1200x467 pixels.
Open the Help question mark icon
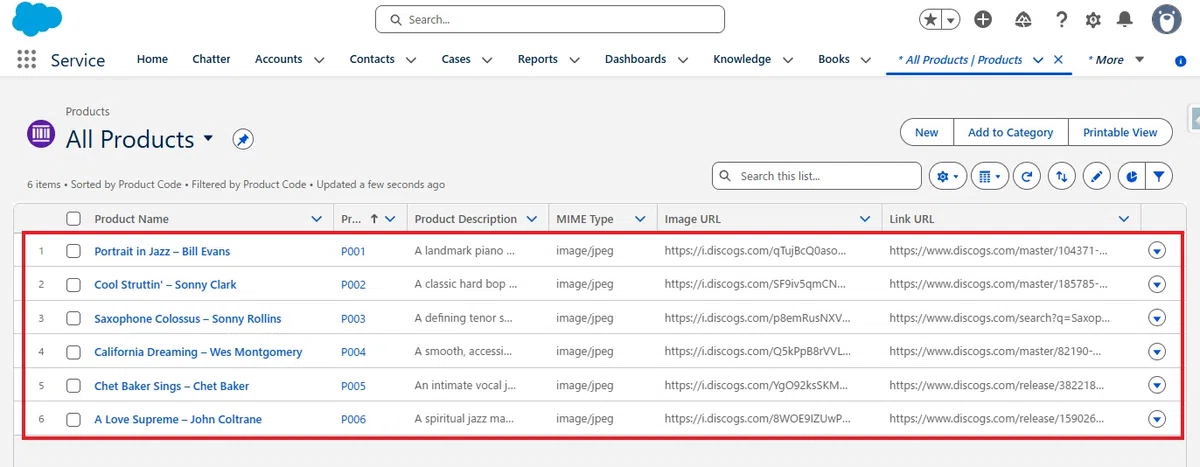(x=1062, y=19)
